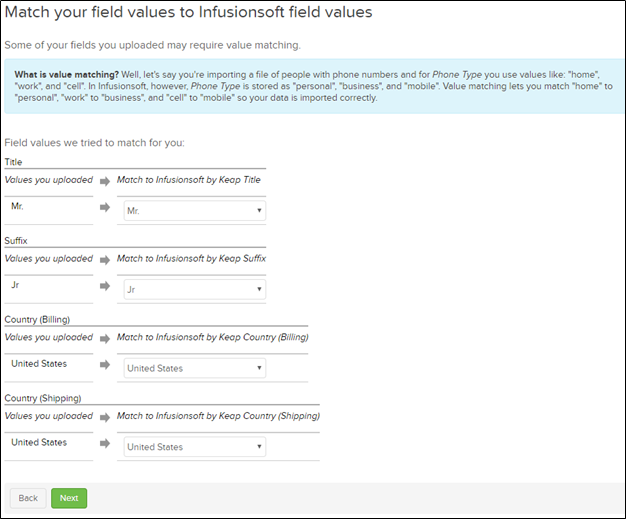
Task: Click uploaded 'United States' under Country (Shipping)
Action: click(x=39, y=442)
